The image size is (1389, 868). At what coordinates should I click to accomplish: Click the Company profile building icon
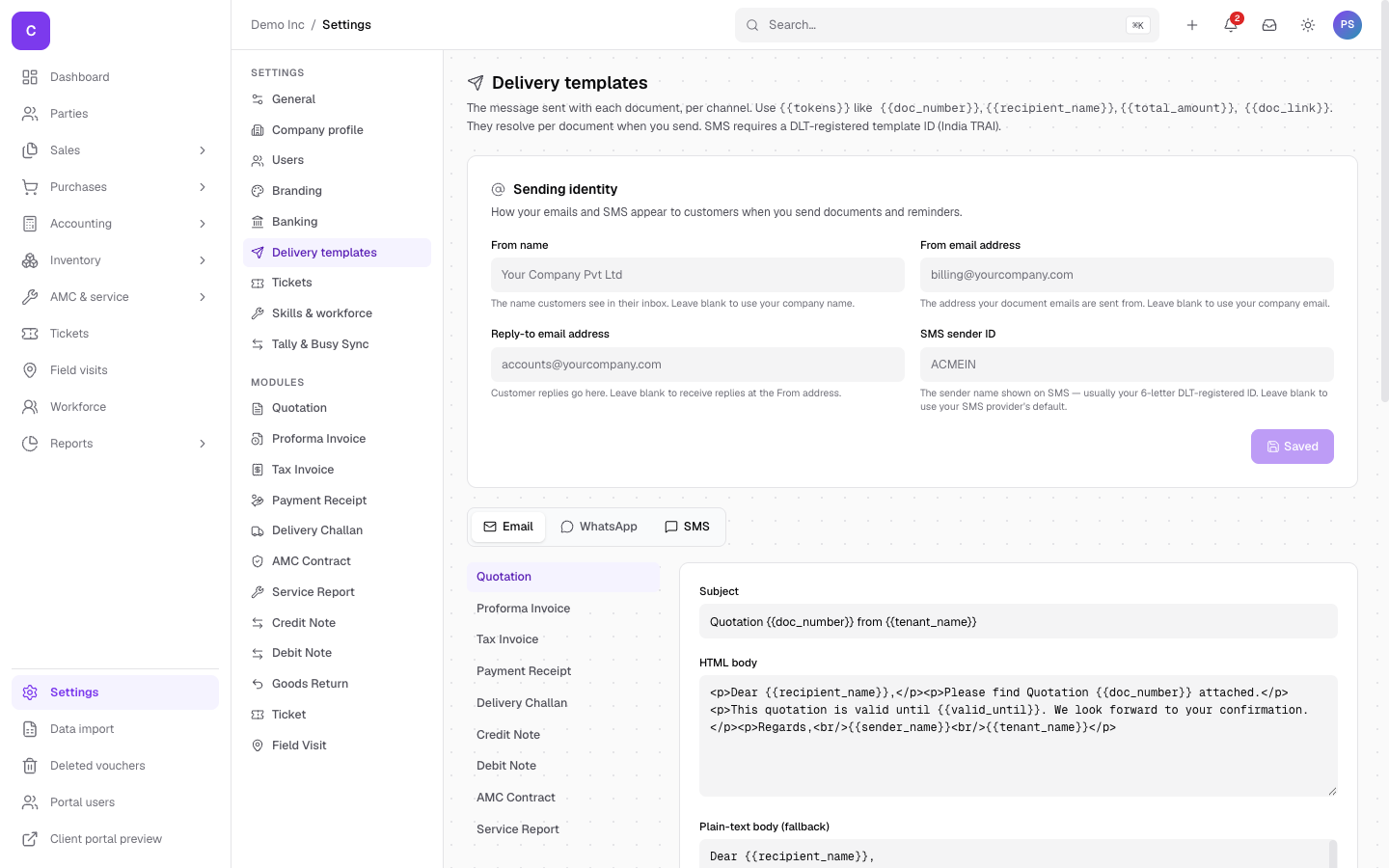pos(258,130)
